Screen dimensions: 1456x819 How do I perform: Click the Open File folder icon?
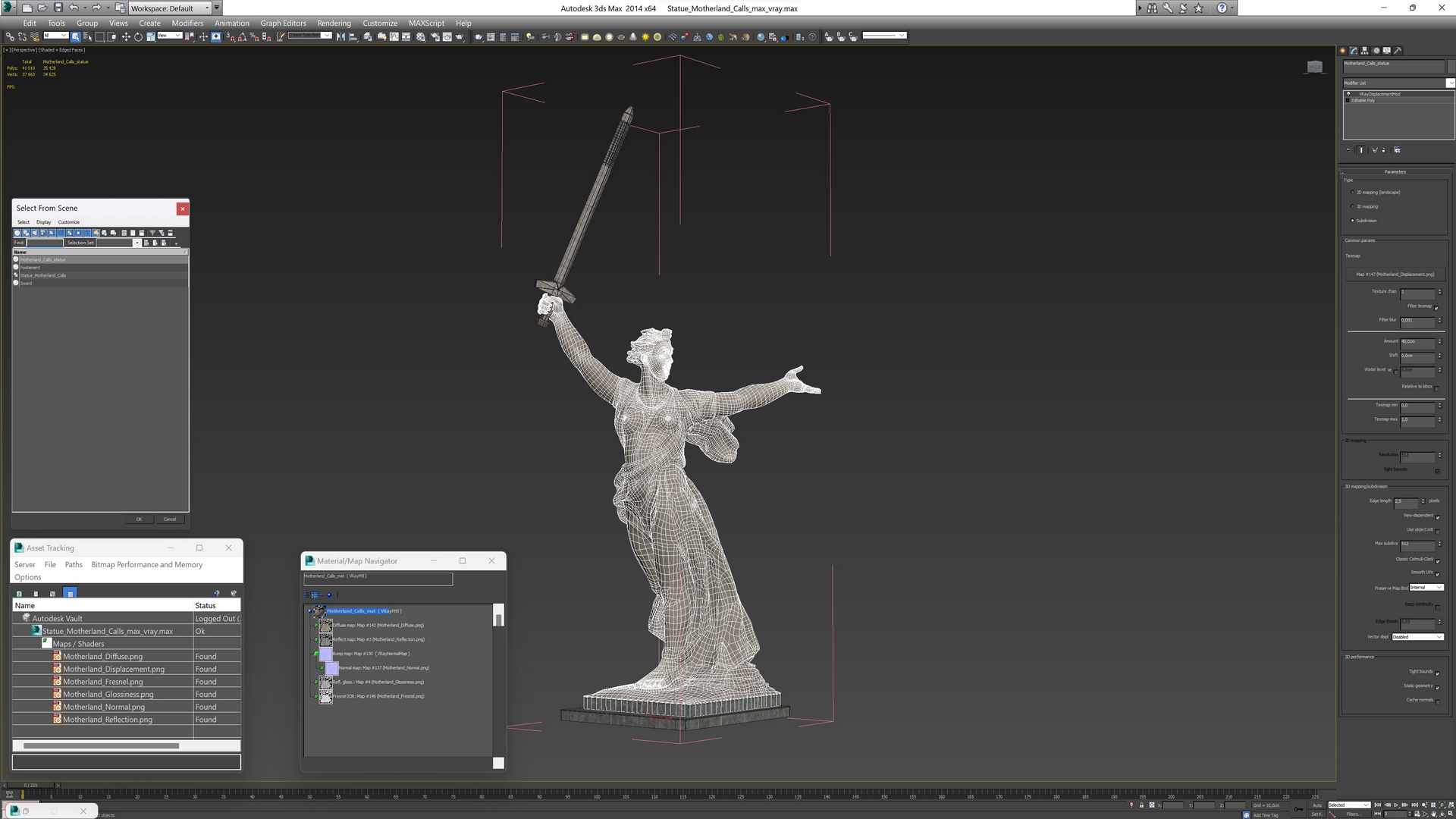tap(42, 8)
